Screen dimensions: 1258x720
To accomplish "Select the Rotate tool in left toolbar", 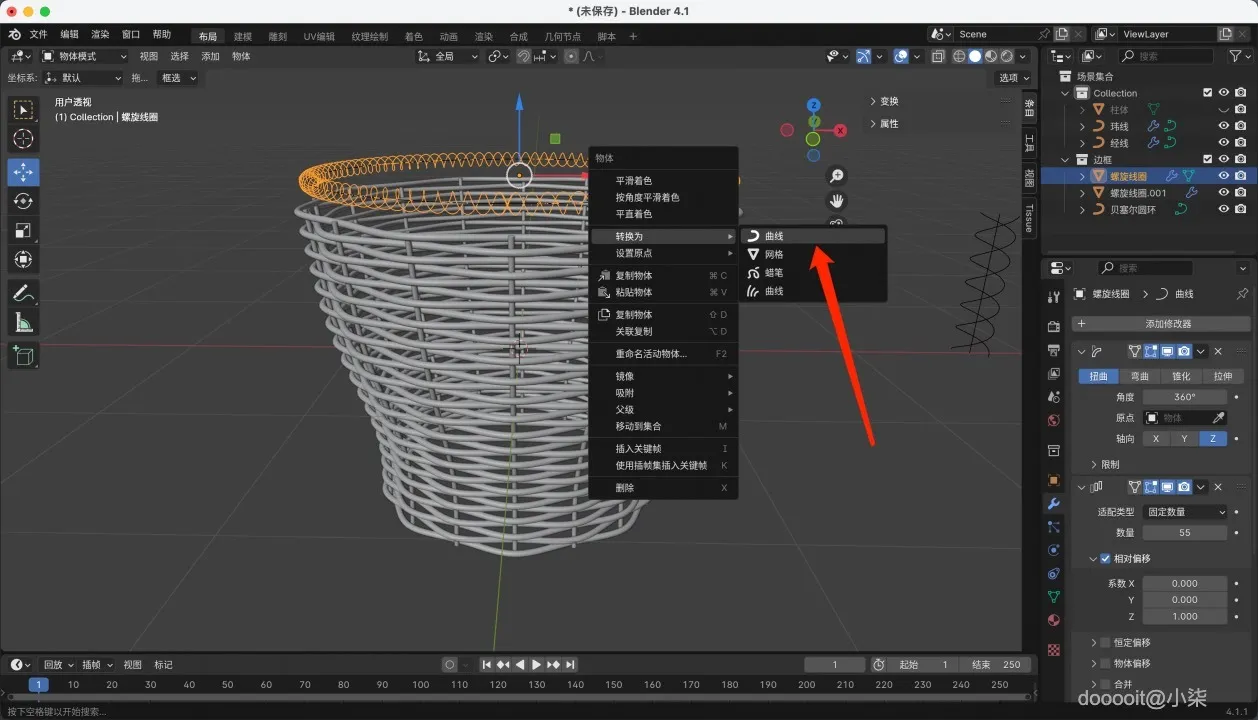I will 23,201.
